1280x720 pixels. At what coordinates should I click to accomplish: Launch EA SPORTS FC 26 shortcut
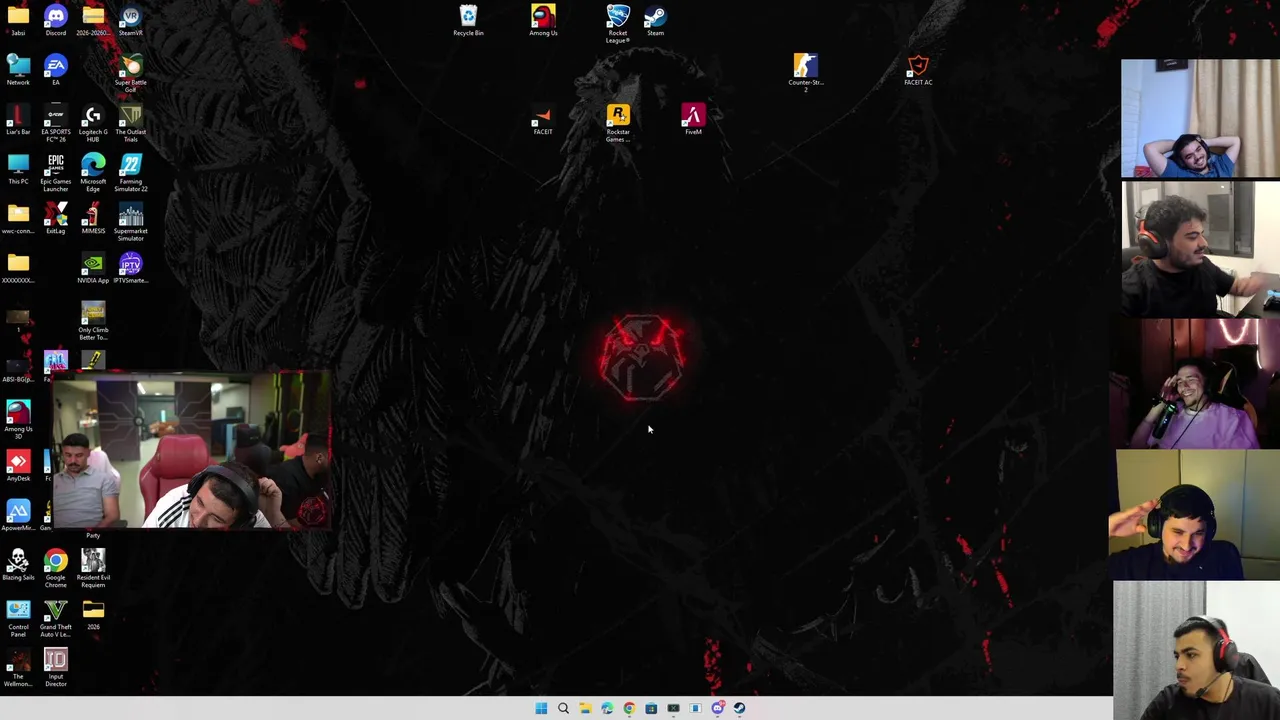click(56, 122)
